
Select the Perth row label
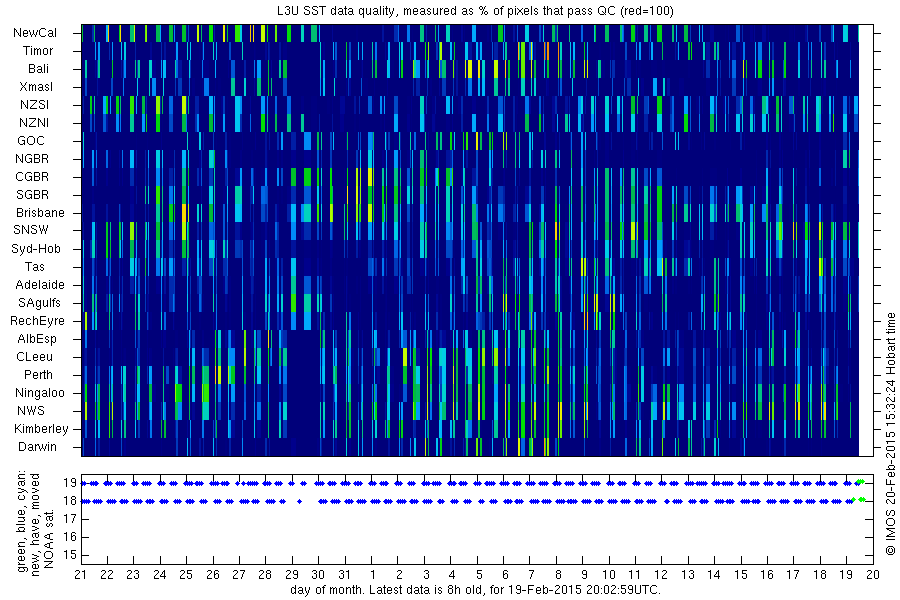point(38,374)
